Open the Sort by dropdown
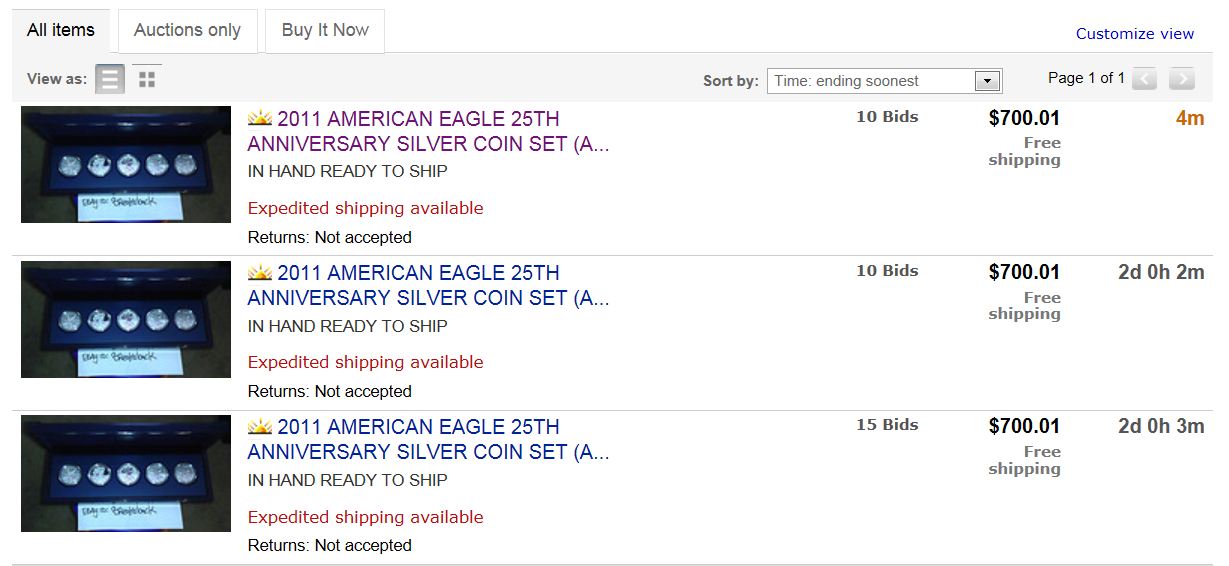1229x566 pixels. click(884, 81)
